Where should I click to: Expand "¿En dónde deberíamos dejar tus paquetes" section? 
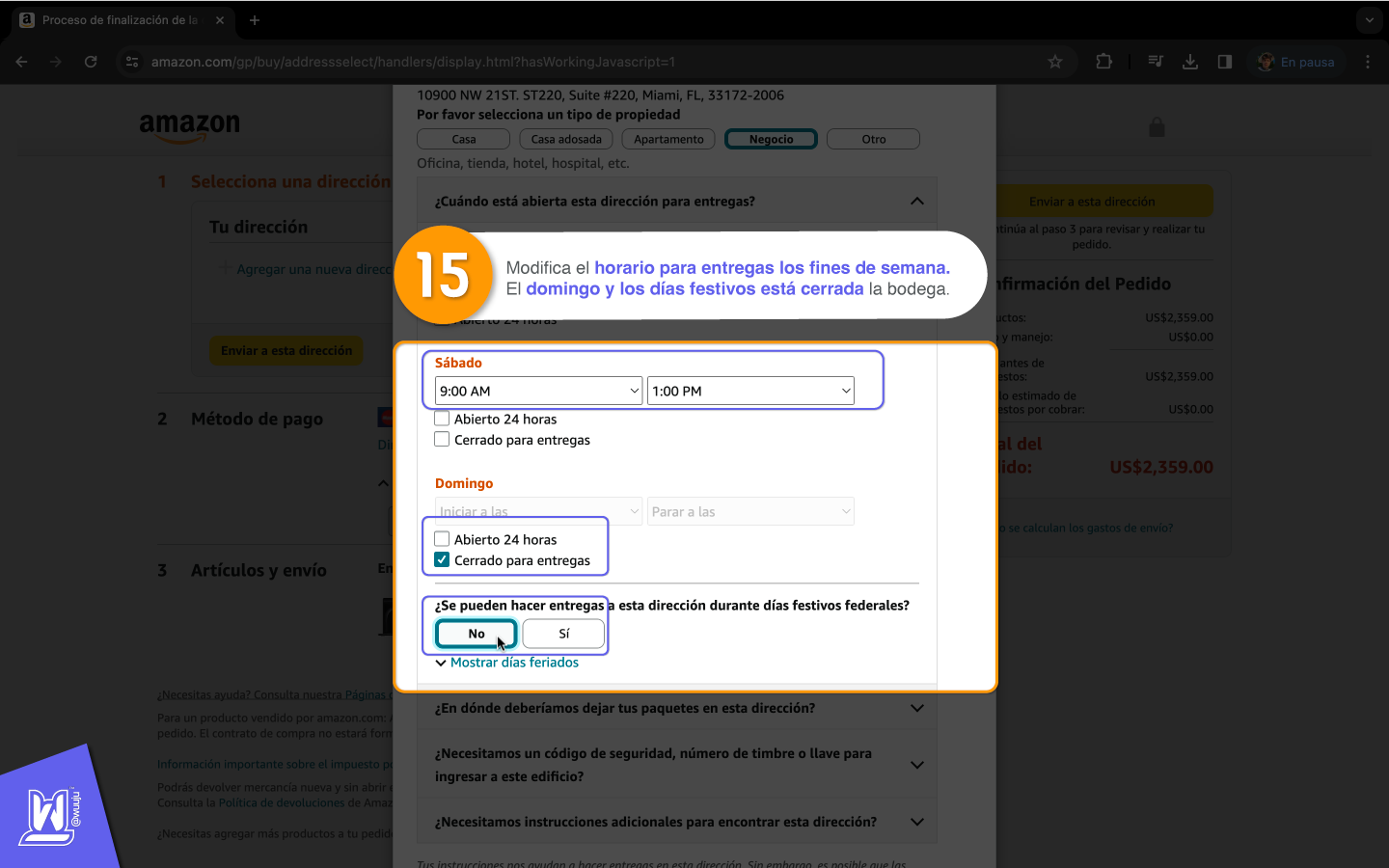click(677, 708)
